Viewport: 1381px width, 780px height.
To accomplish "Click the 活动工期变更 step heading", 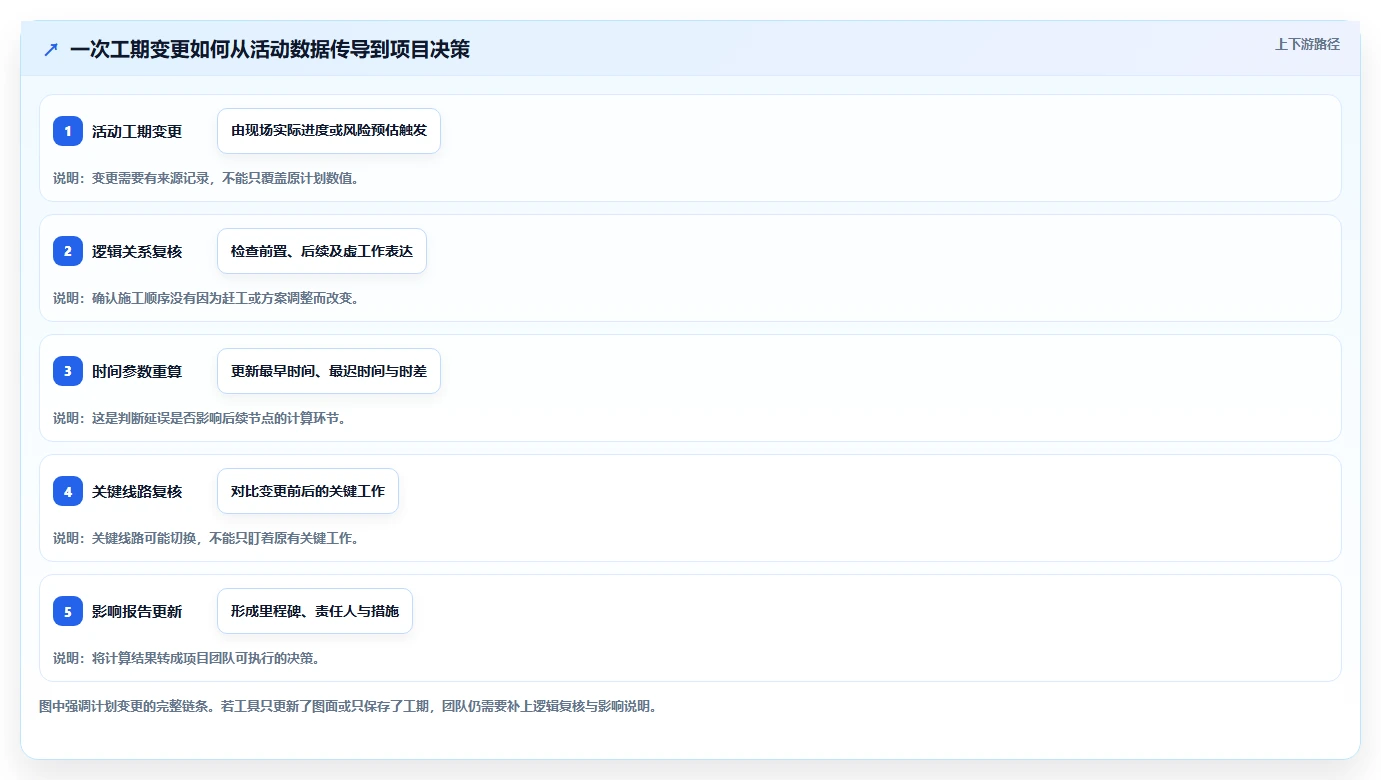I will pyautogui.click(x=137, y=131).
